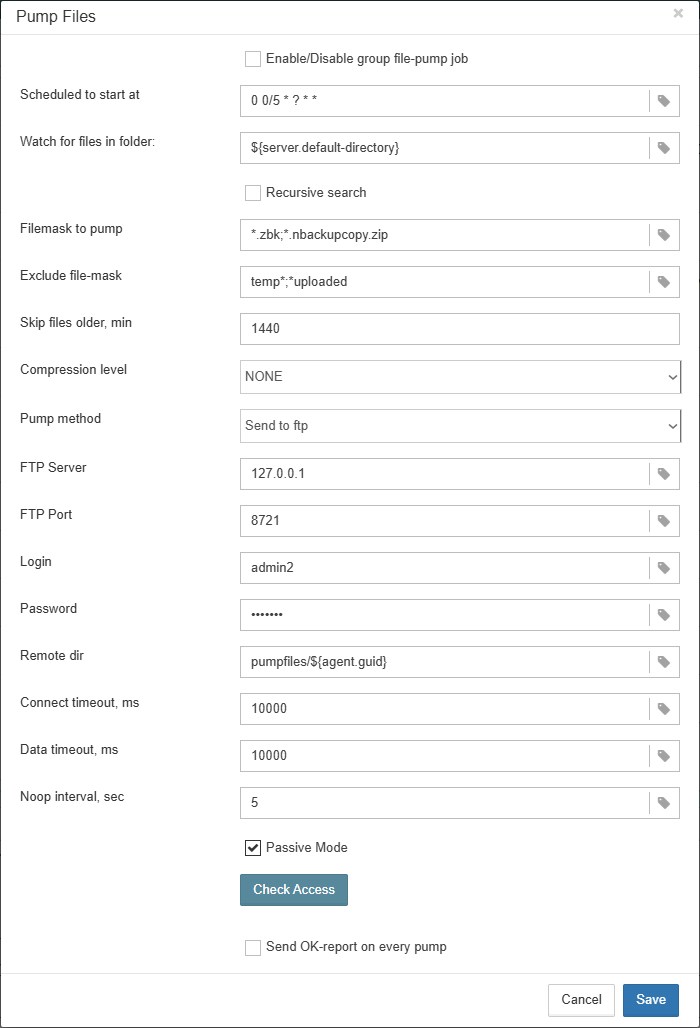
Task: Click tag icon next to Watch folder field
Action: [664, 148]
